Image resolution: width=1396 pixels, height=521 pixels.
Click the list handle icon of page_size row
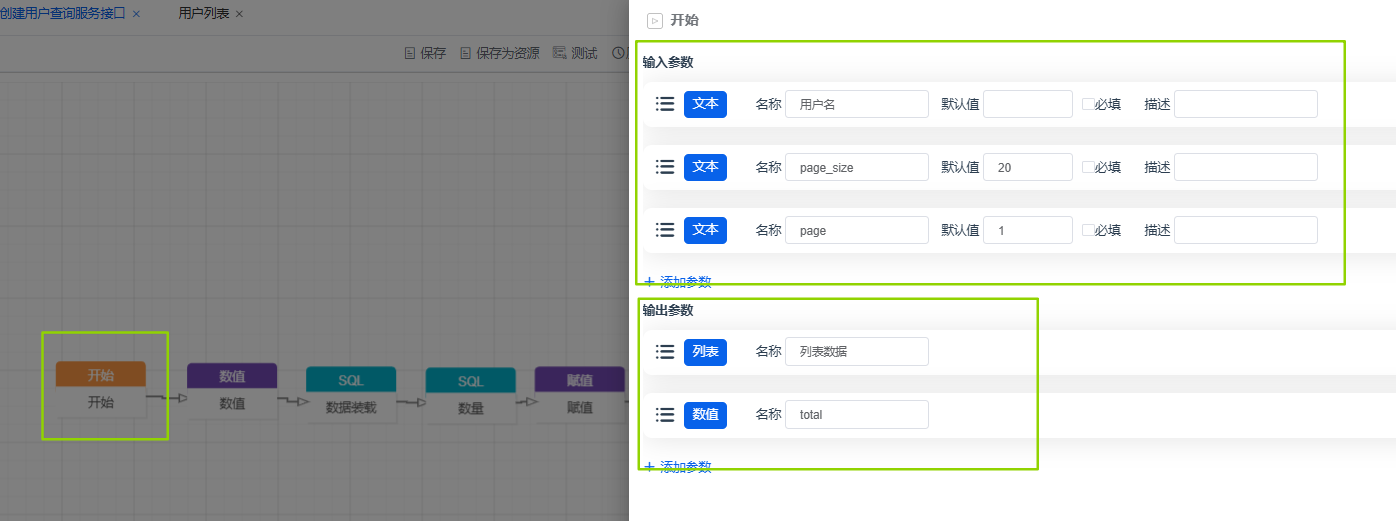(x=665, y=167)
